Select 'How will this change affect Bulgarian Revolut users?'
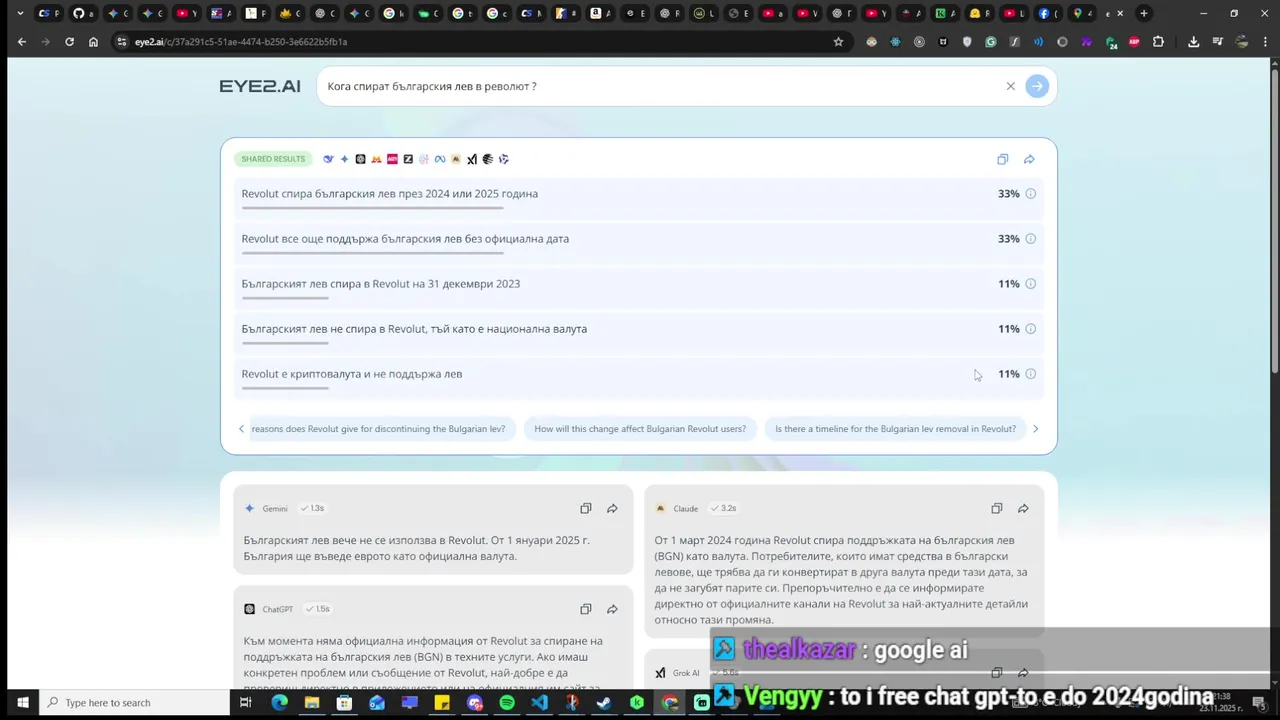The image size is (1280, 720). tap(640, 429)
